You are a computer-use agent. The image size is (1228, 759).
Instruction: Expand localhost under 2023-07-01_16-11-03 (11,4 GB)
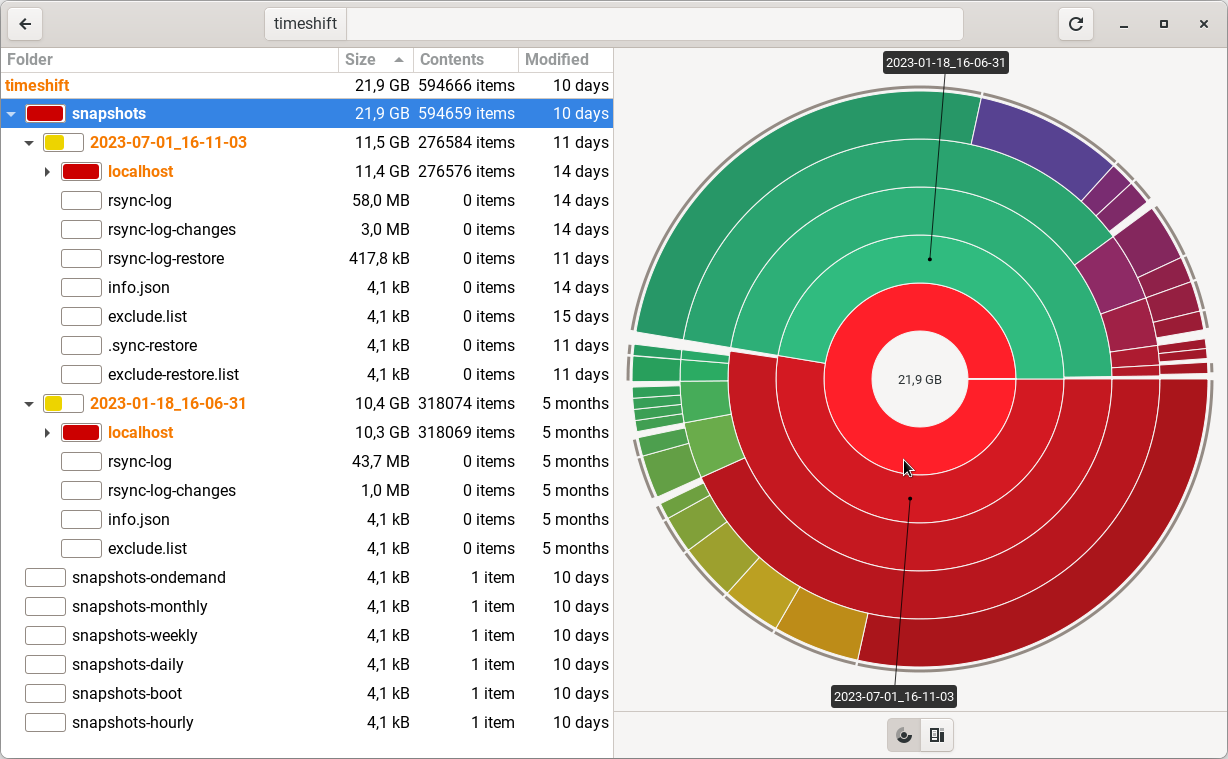(x=47, y=172)
